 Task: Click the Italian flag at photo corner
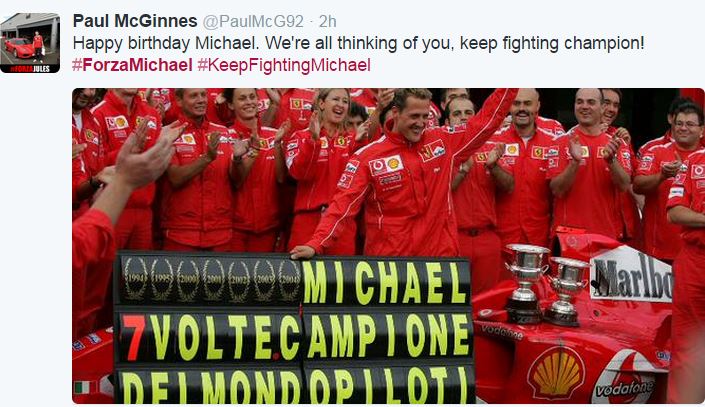[86, 388]
